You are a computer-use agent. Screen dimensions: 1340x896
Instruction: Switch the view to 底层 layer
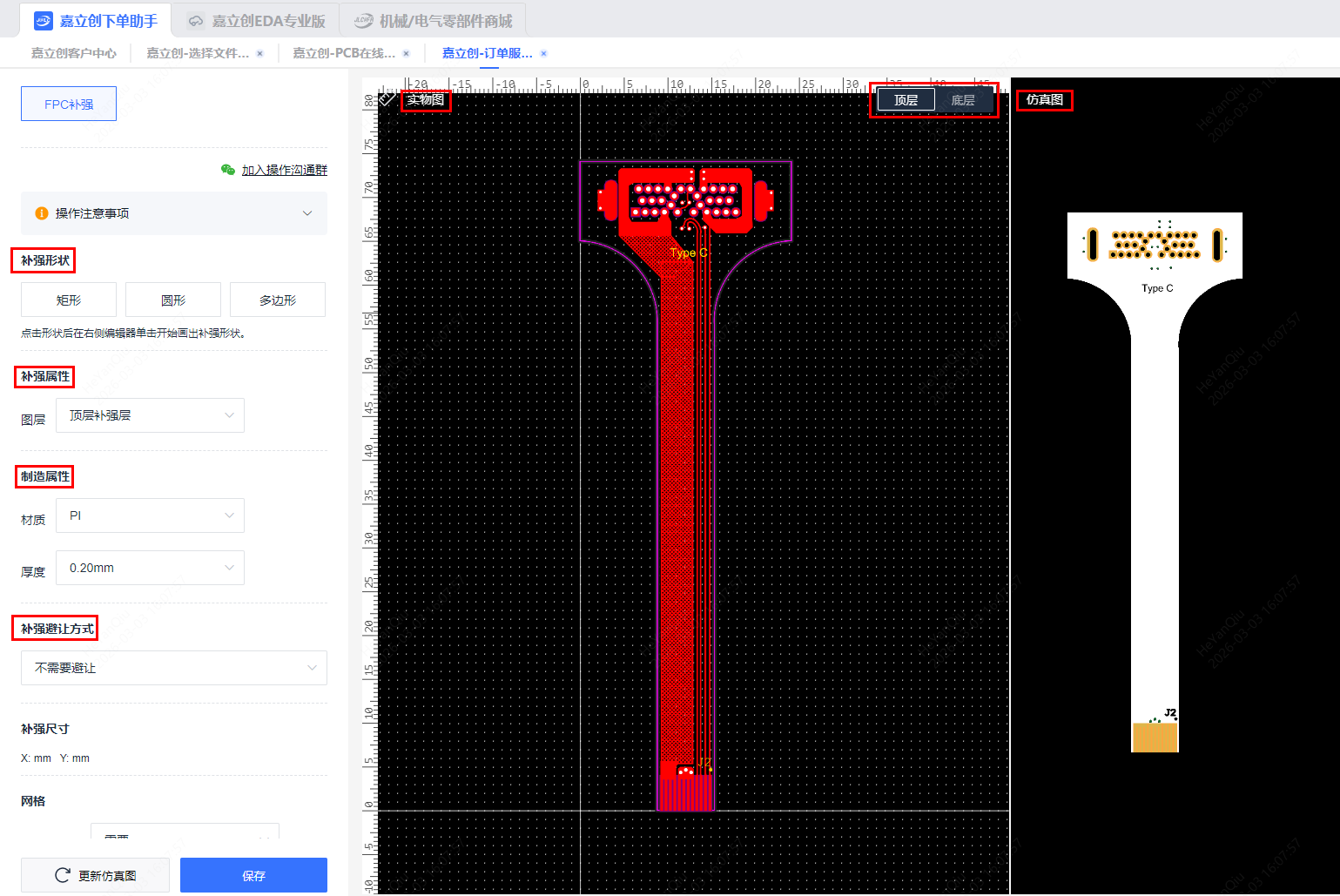click(x=963, y=100)
